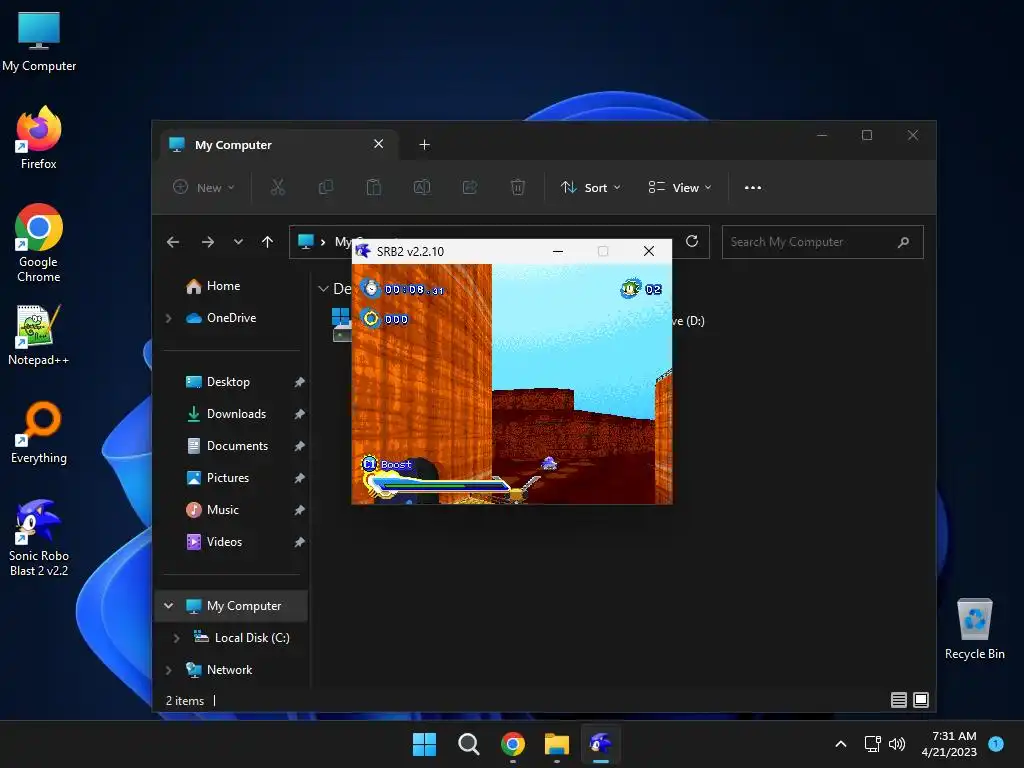Screen dimensions: 1024x768
Task: Open the Sort dropdown menu
Action: tap(590, 187)
